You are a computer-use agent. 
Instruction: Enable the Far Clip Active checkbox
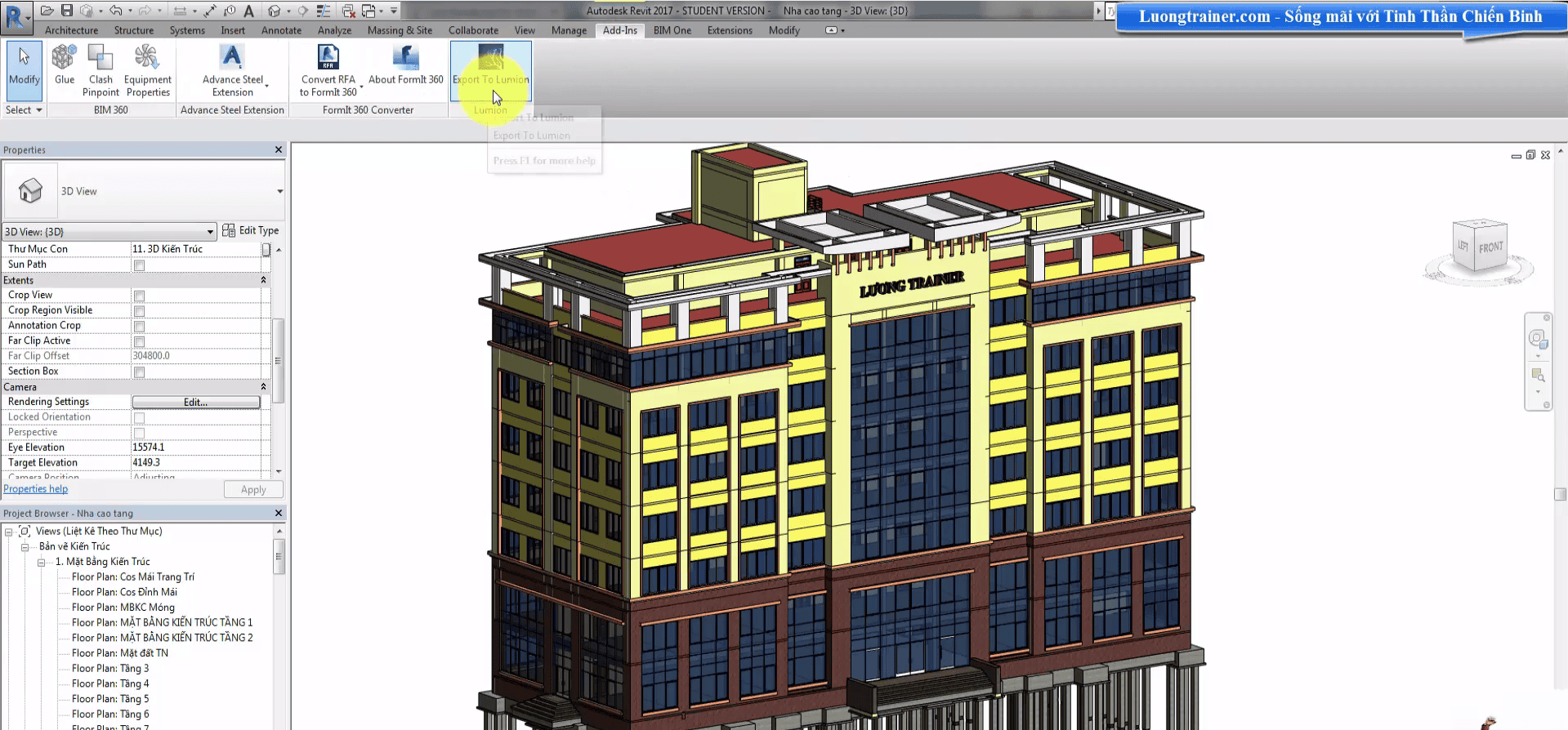coord(139,341)
